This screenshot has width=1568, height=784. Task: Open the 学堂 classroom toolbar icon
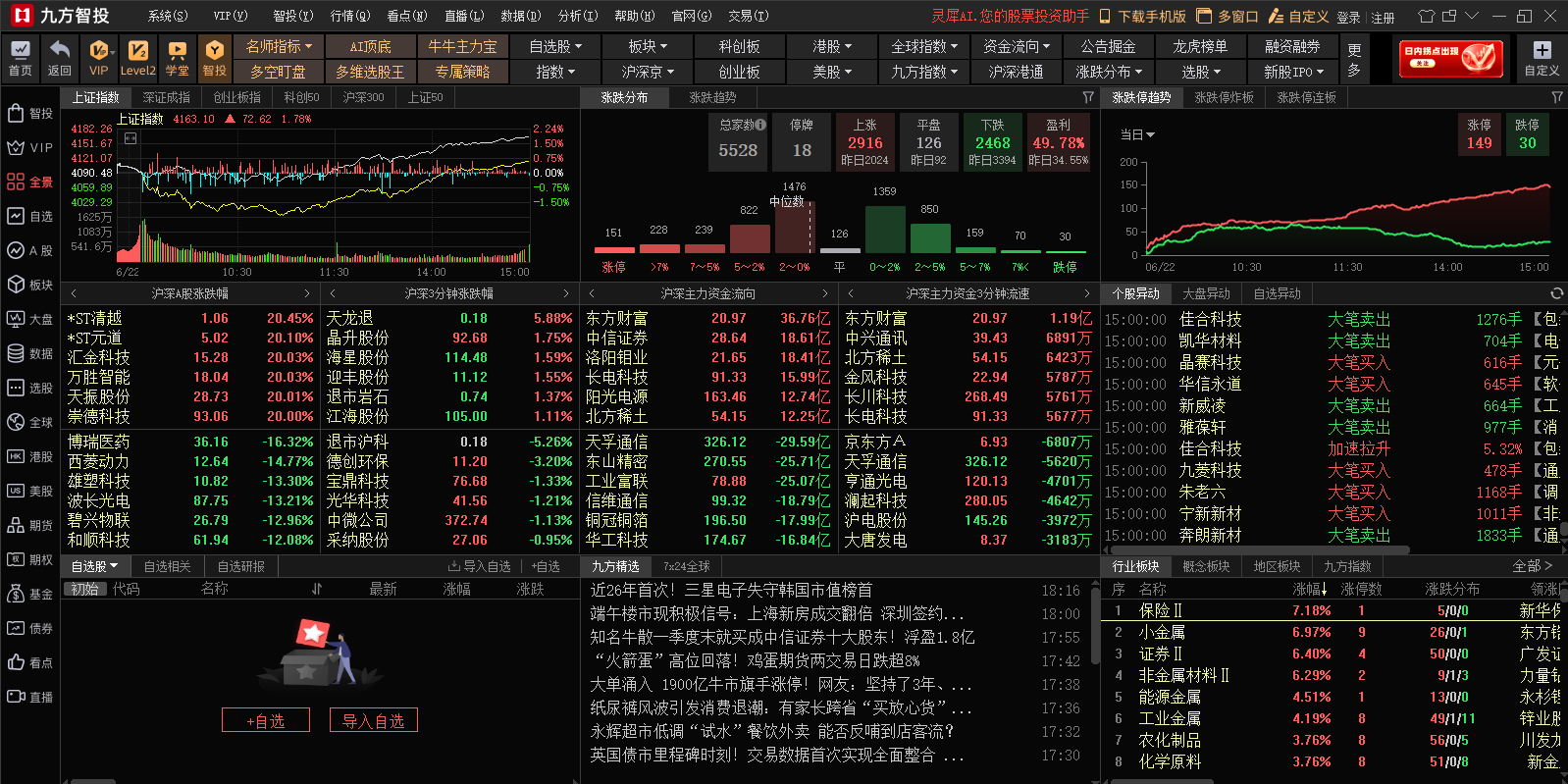point(178,59)
